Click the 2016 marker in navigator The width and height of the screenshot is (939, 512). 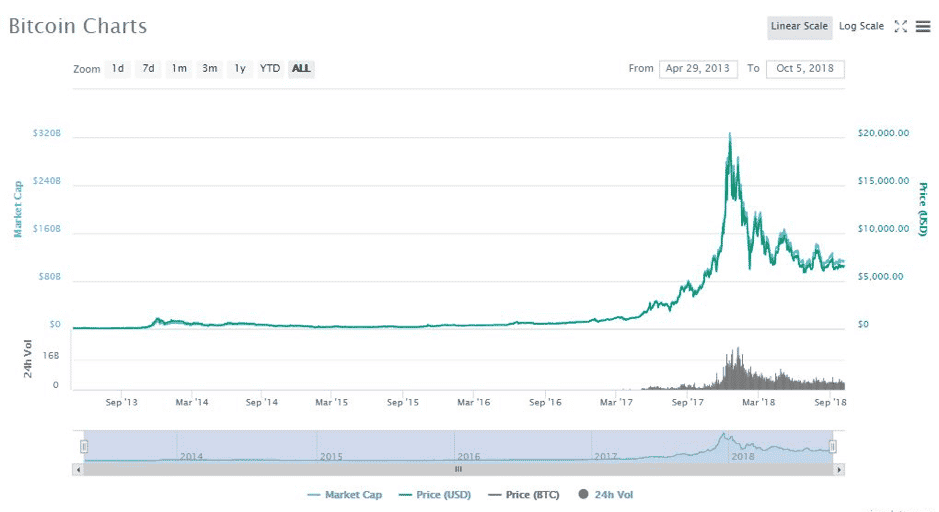point(469,456)
